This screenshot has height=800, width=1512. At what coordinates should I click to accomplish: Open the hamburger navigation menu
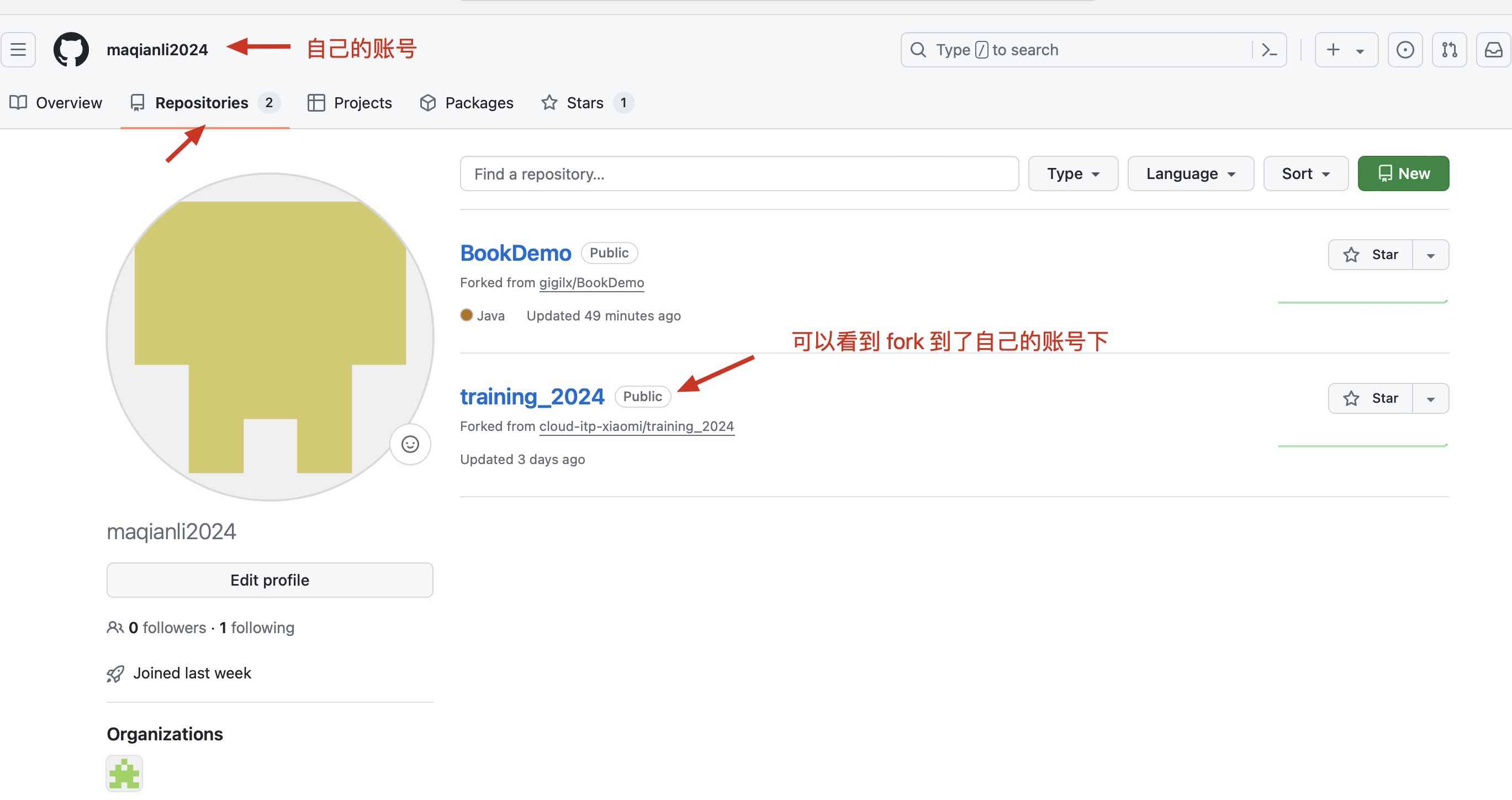pyautogui.click(x=18, y=50)
